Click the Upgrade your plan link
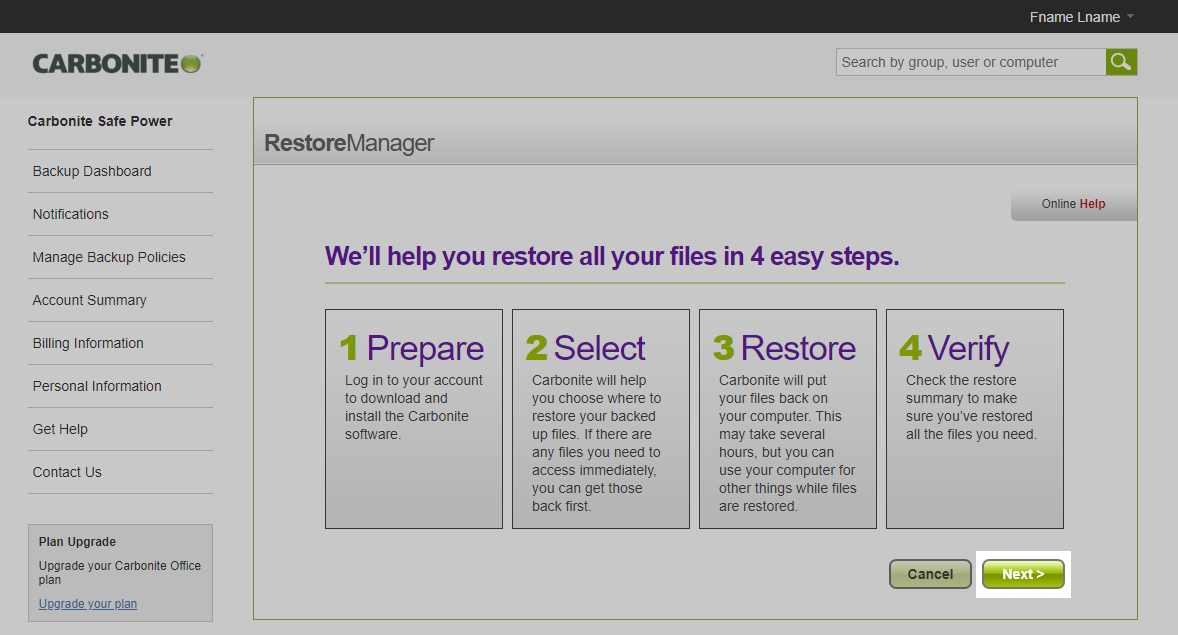The height and width of the screenshot is (635, 1178). [x=88, y=604]
